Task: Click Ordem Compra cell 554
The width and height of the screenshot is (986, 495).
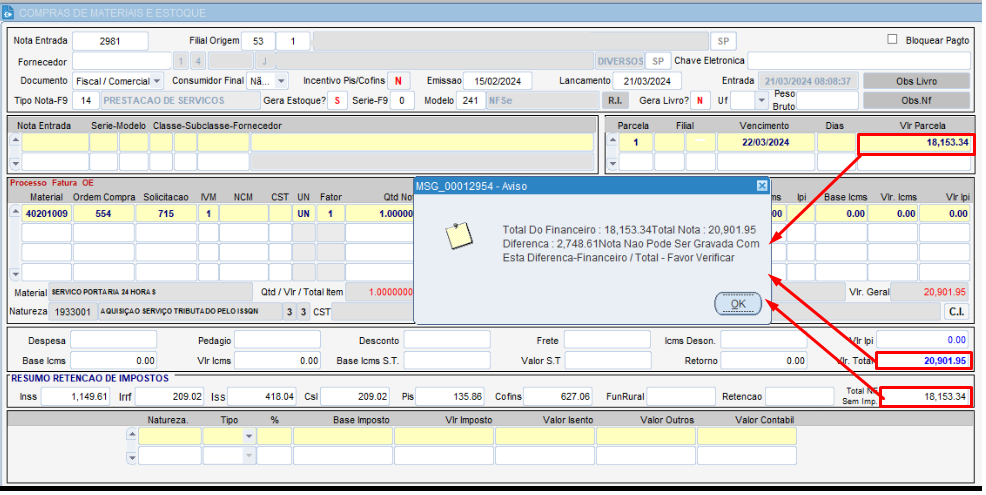Action: [103, 214]
